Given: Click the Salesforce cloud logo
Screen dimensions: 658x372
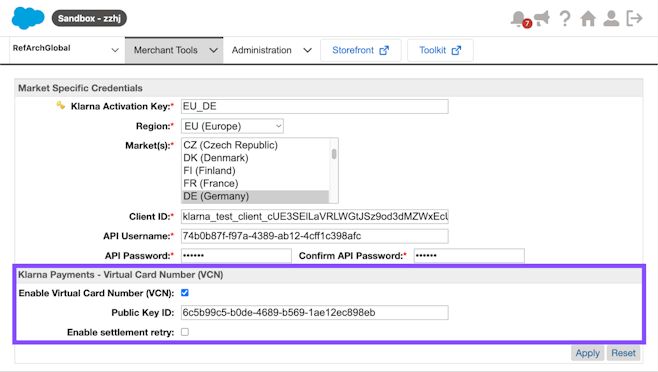Looking at the screenshot, I should [28, 18].
